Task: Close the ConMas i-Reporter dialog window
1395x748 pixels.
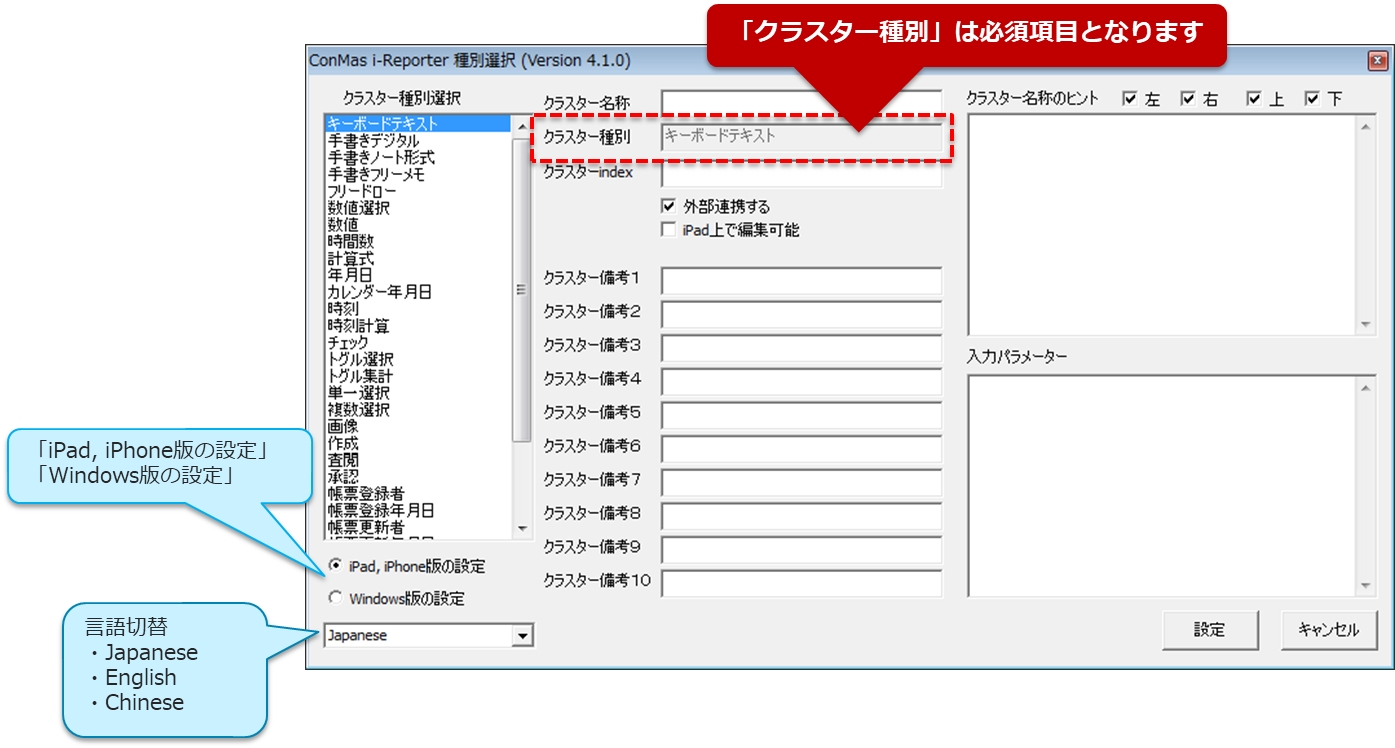Action: point(1377,61)
